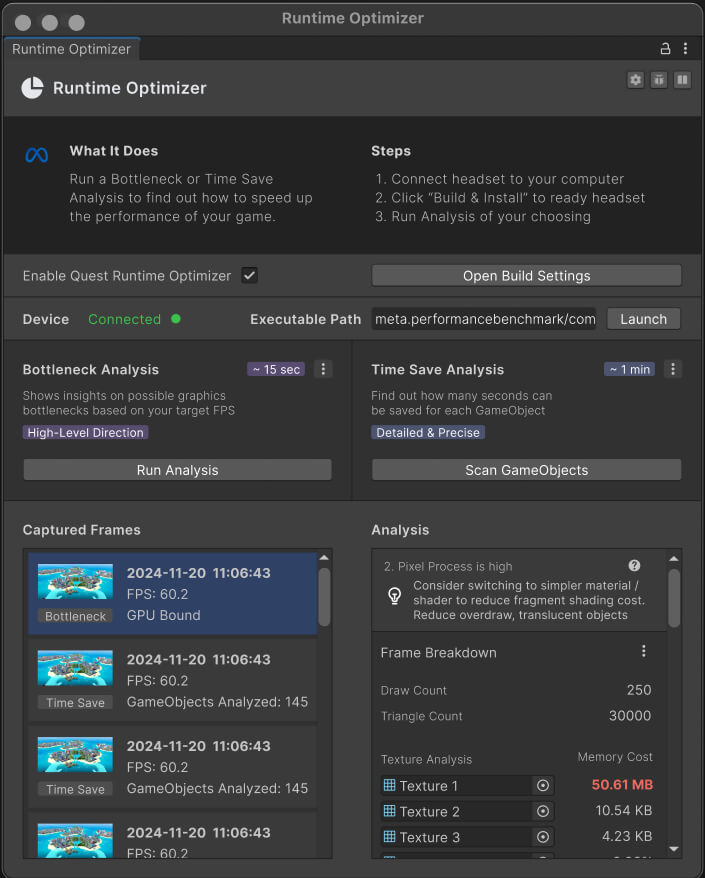Click the Scan GameObjects button

526,470
